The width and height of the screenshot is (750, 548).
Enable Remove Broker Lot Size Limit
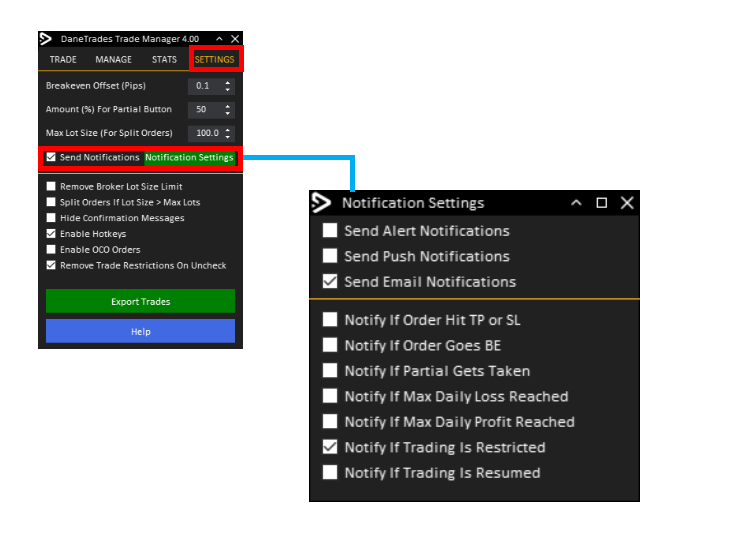(x=51, y=186)
